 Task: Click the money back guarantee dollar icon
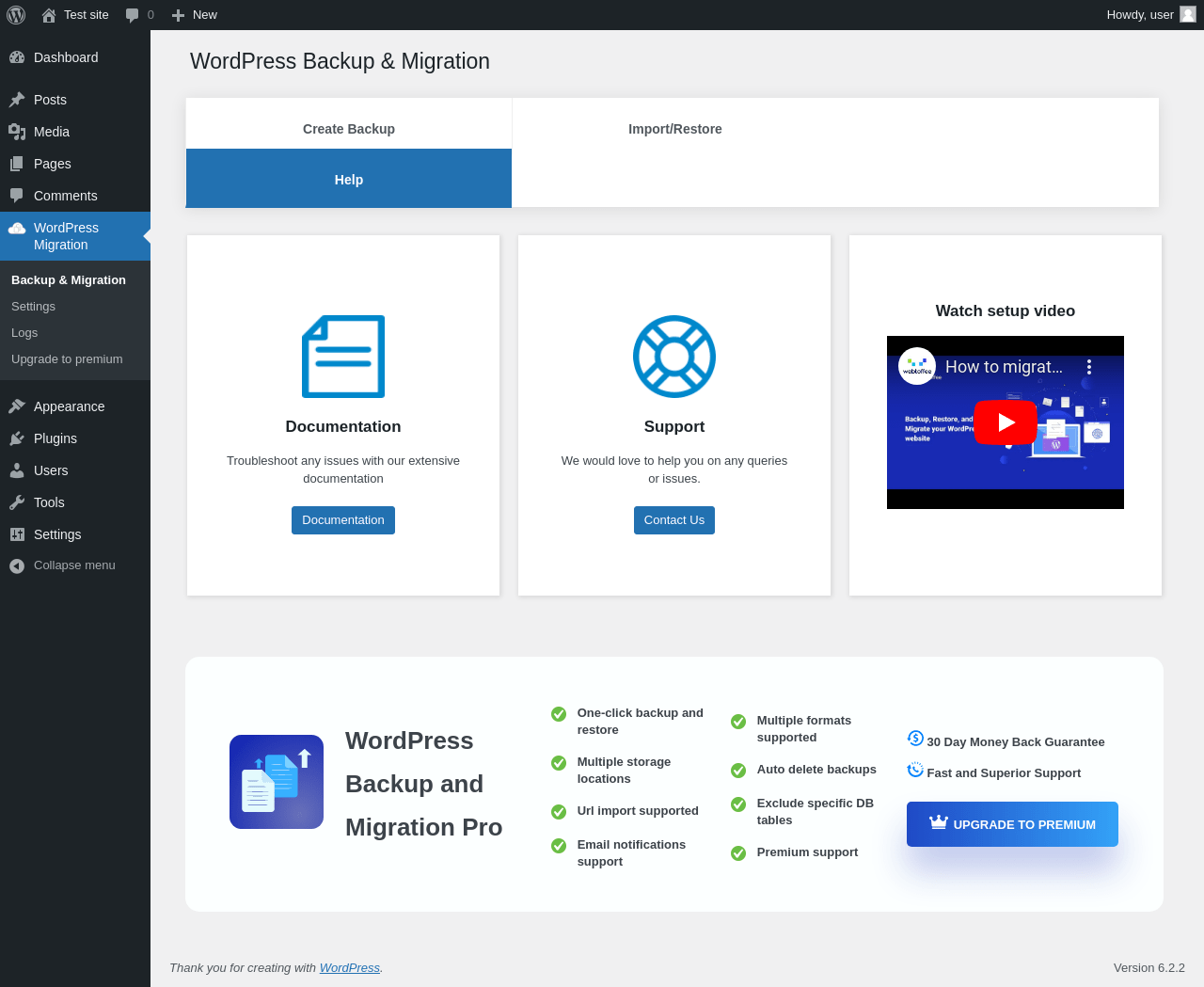[915, 739]
